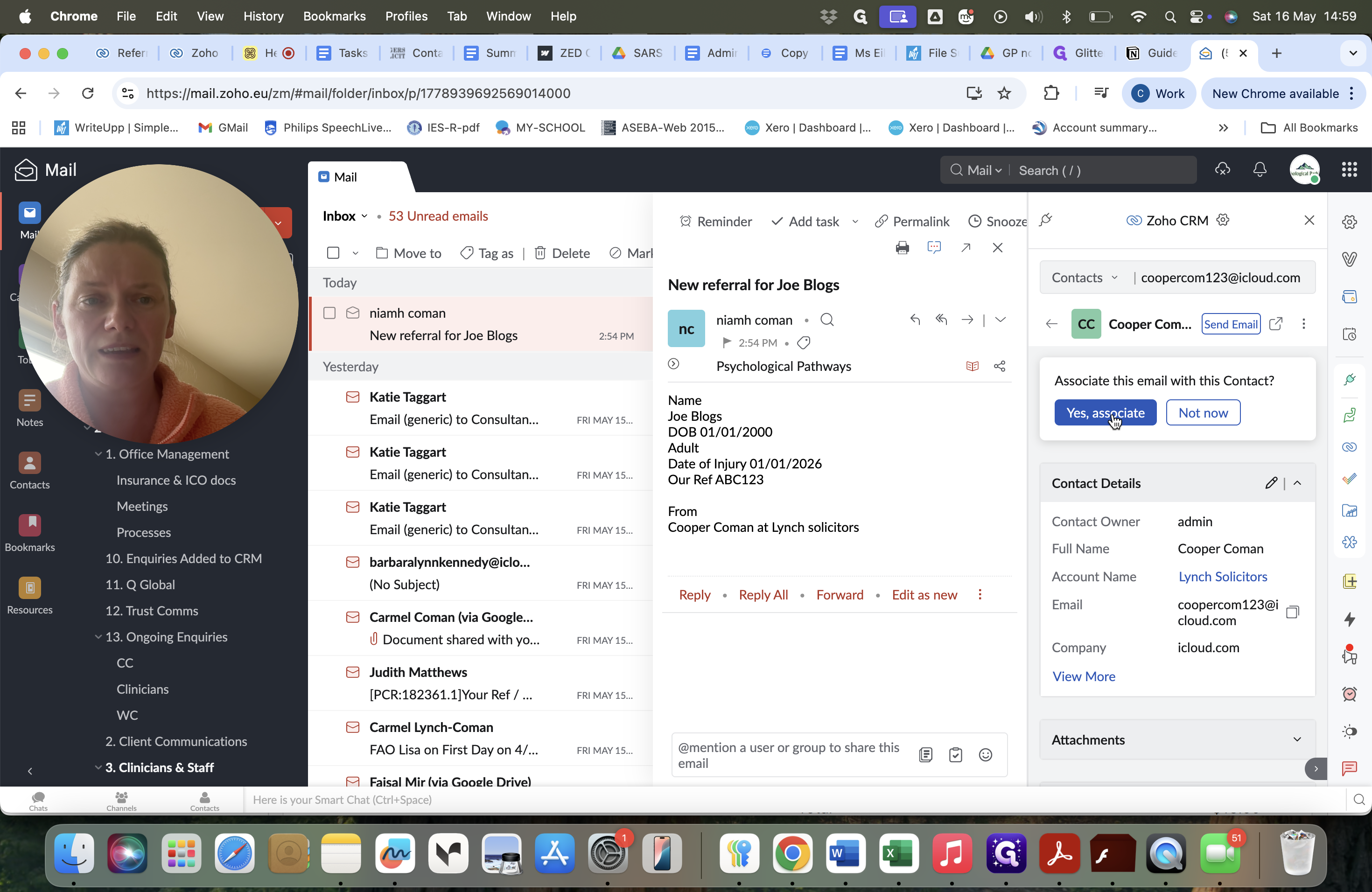Image resolution: width=1372 pixels, height=892 pixels.
Task: Print the open email
Action: tap(902, 248)
